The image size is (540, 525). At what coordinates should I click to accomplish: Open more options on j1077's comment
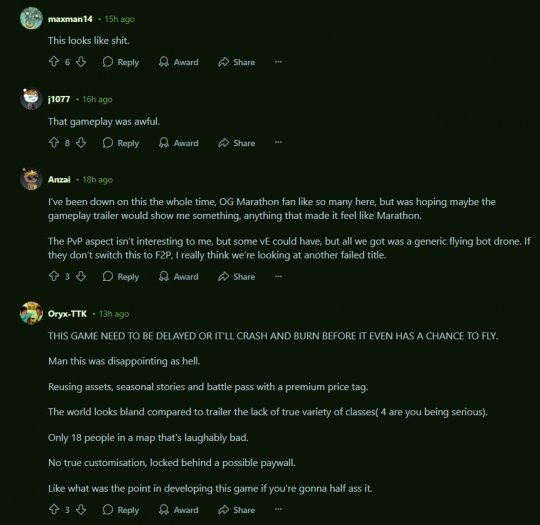[278, 143]
